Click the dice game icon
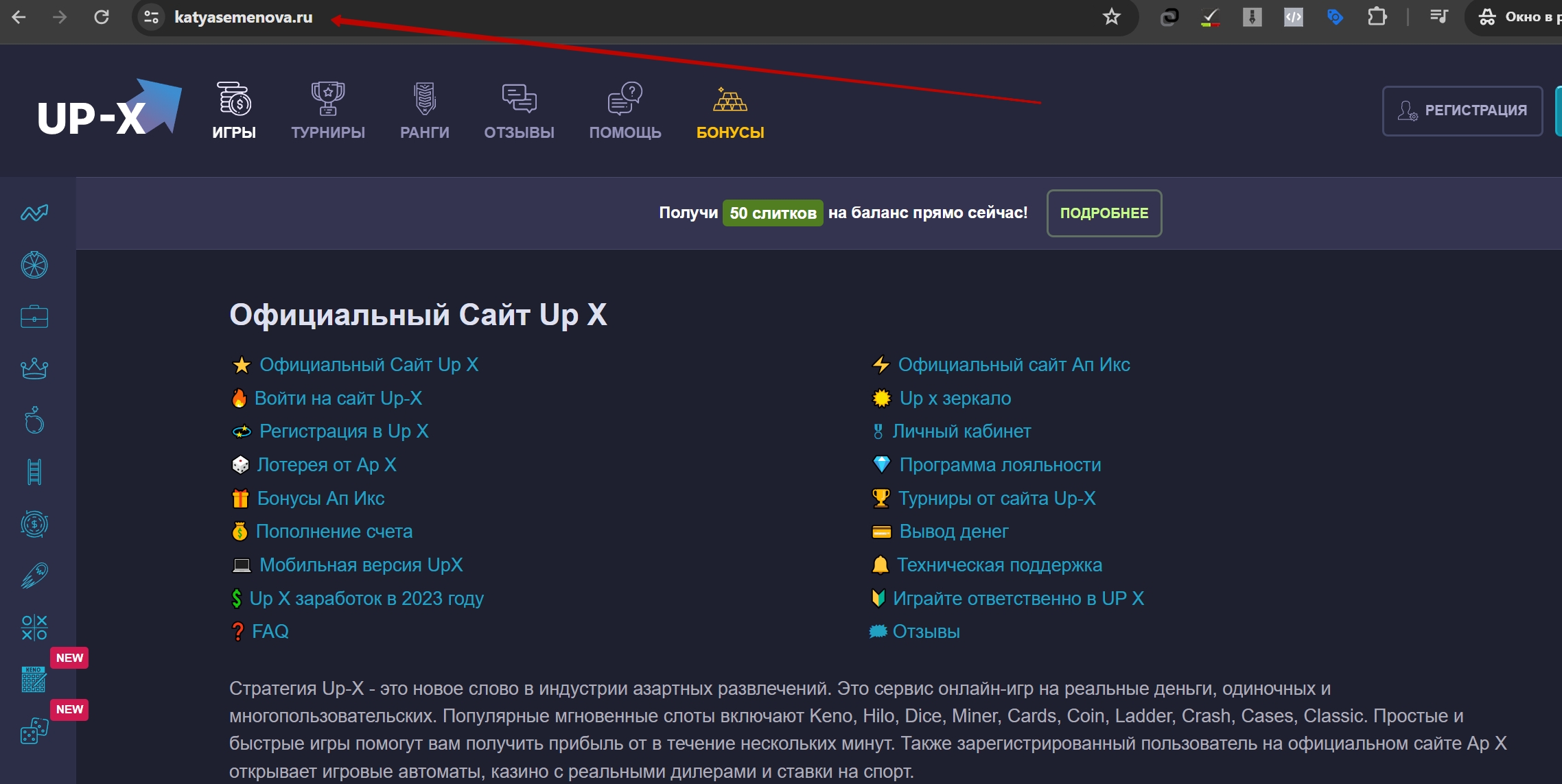 (34, 731)
